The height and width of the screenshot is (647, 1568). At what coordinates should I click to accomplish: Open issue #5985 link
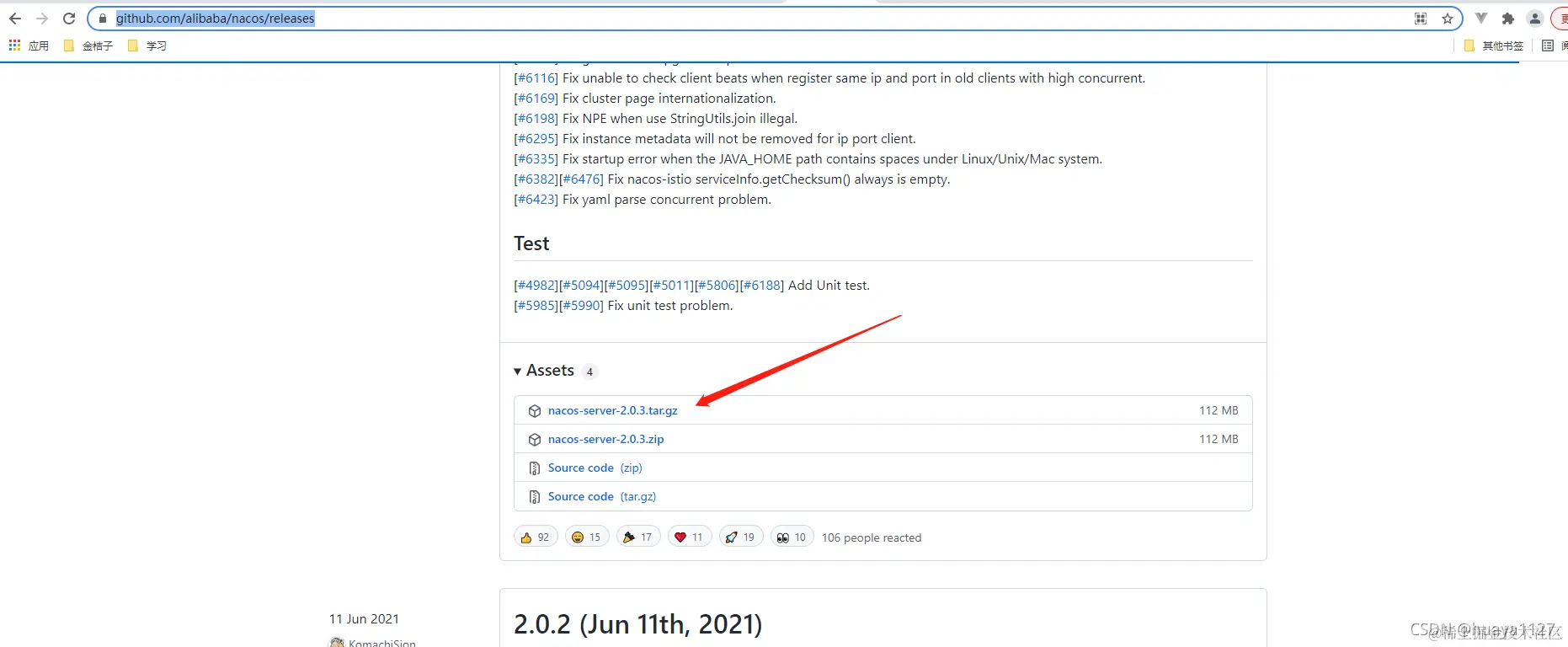click(x=536, y=306)
